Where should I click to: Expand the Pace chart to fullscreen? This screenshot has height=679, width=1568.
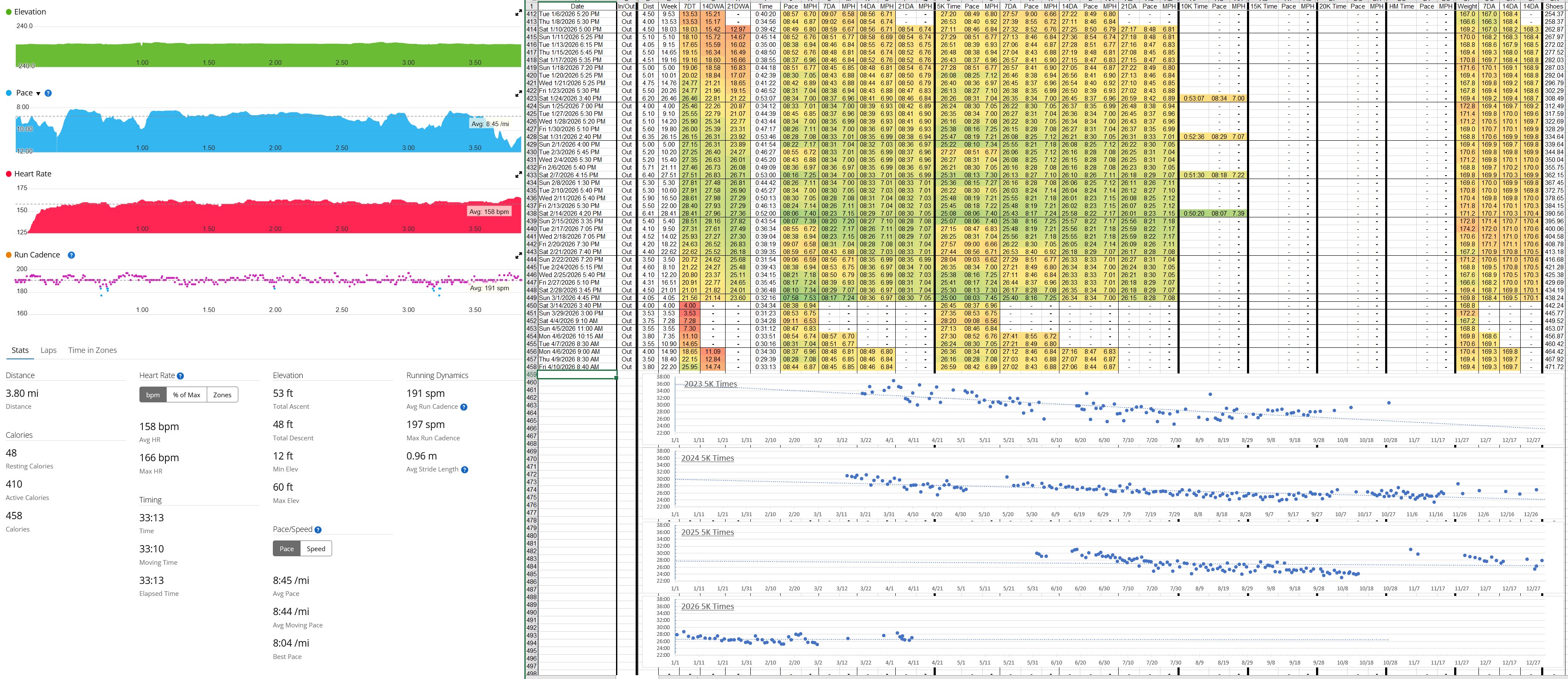[x=518, y=94]
